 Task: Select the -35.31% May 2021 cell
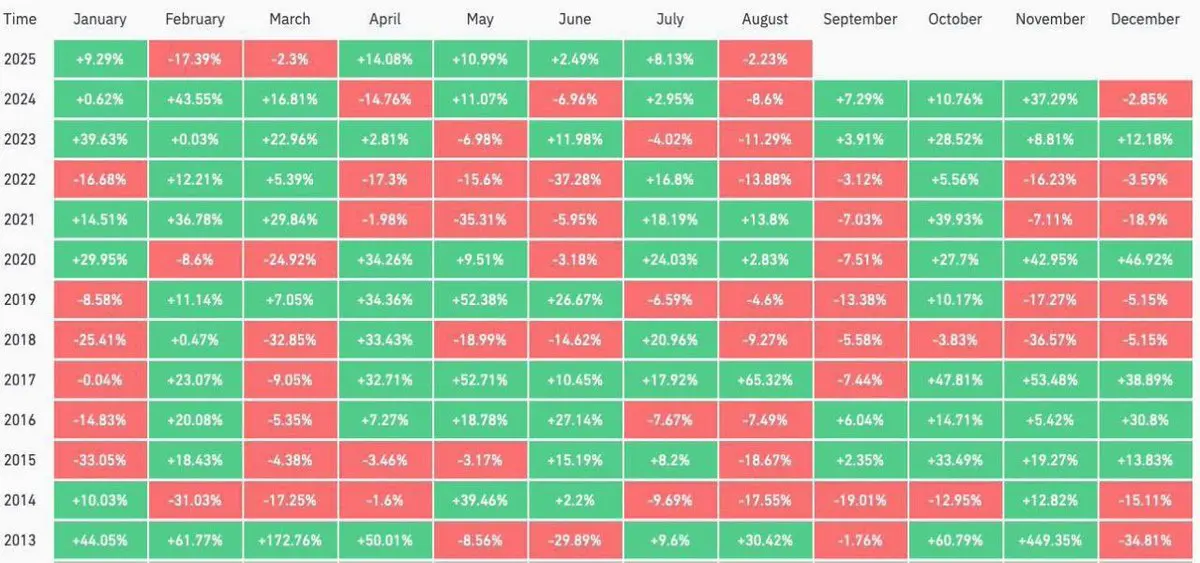479,220
